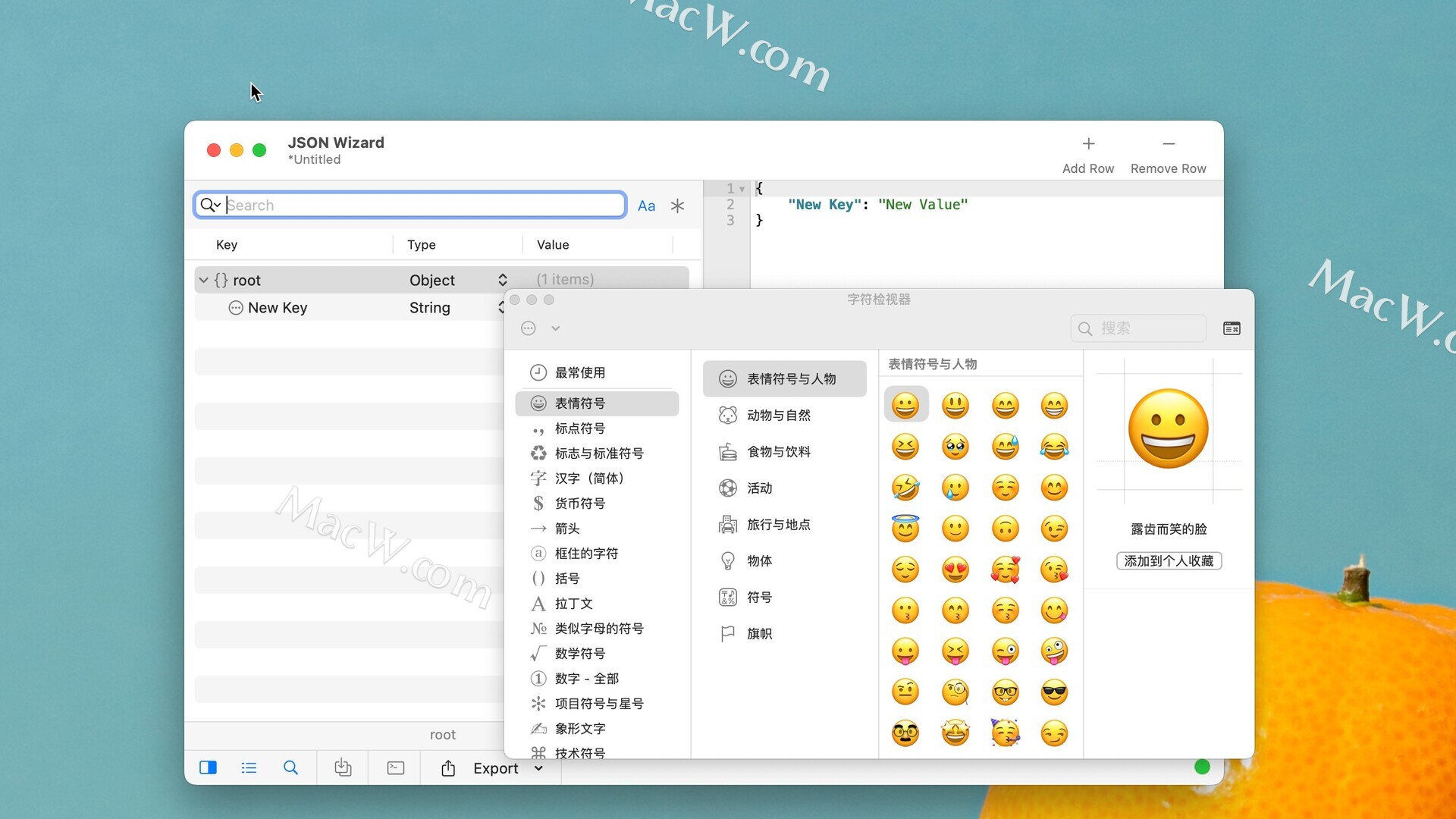Collapse character viewer with top-right window icon

pyautogui.click(x=1232, y=328)
